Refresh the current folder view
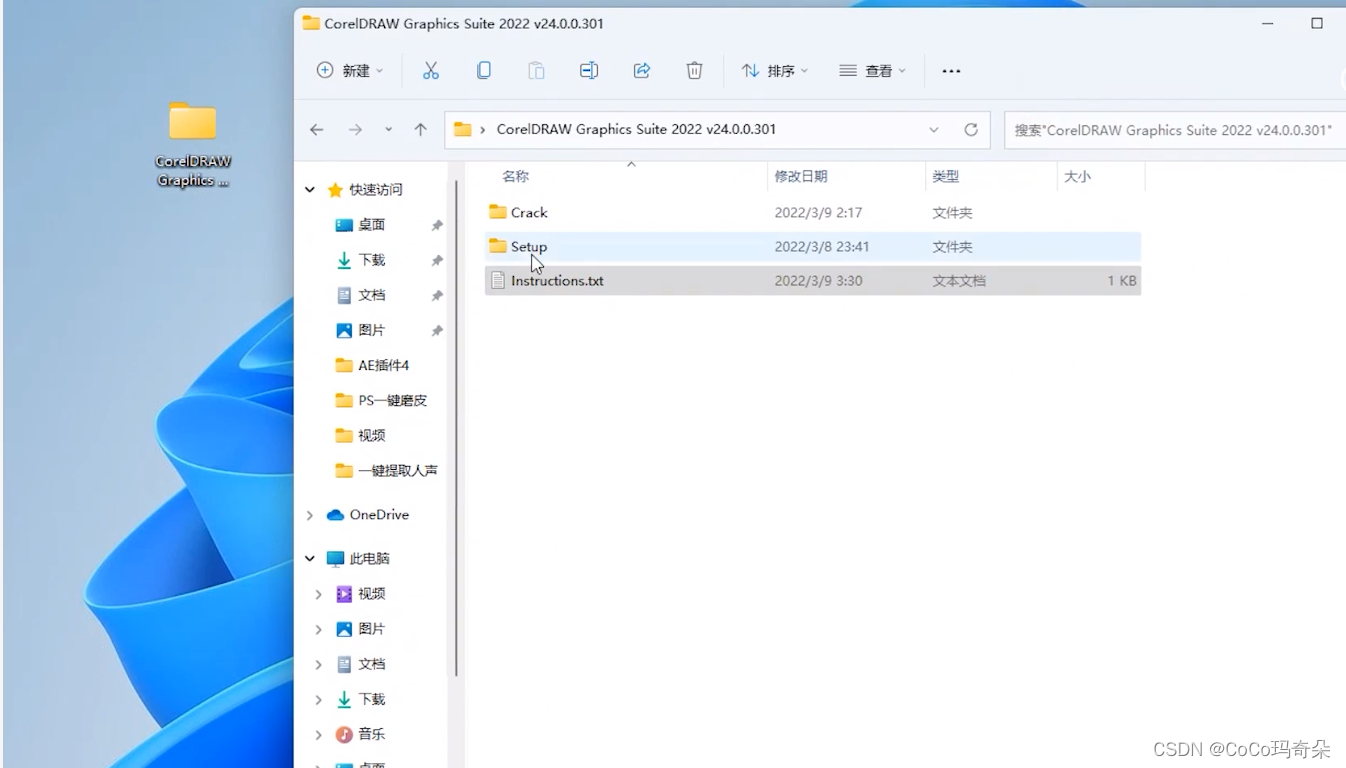Screen dimensions: 1346x768 coord(970,129)
